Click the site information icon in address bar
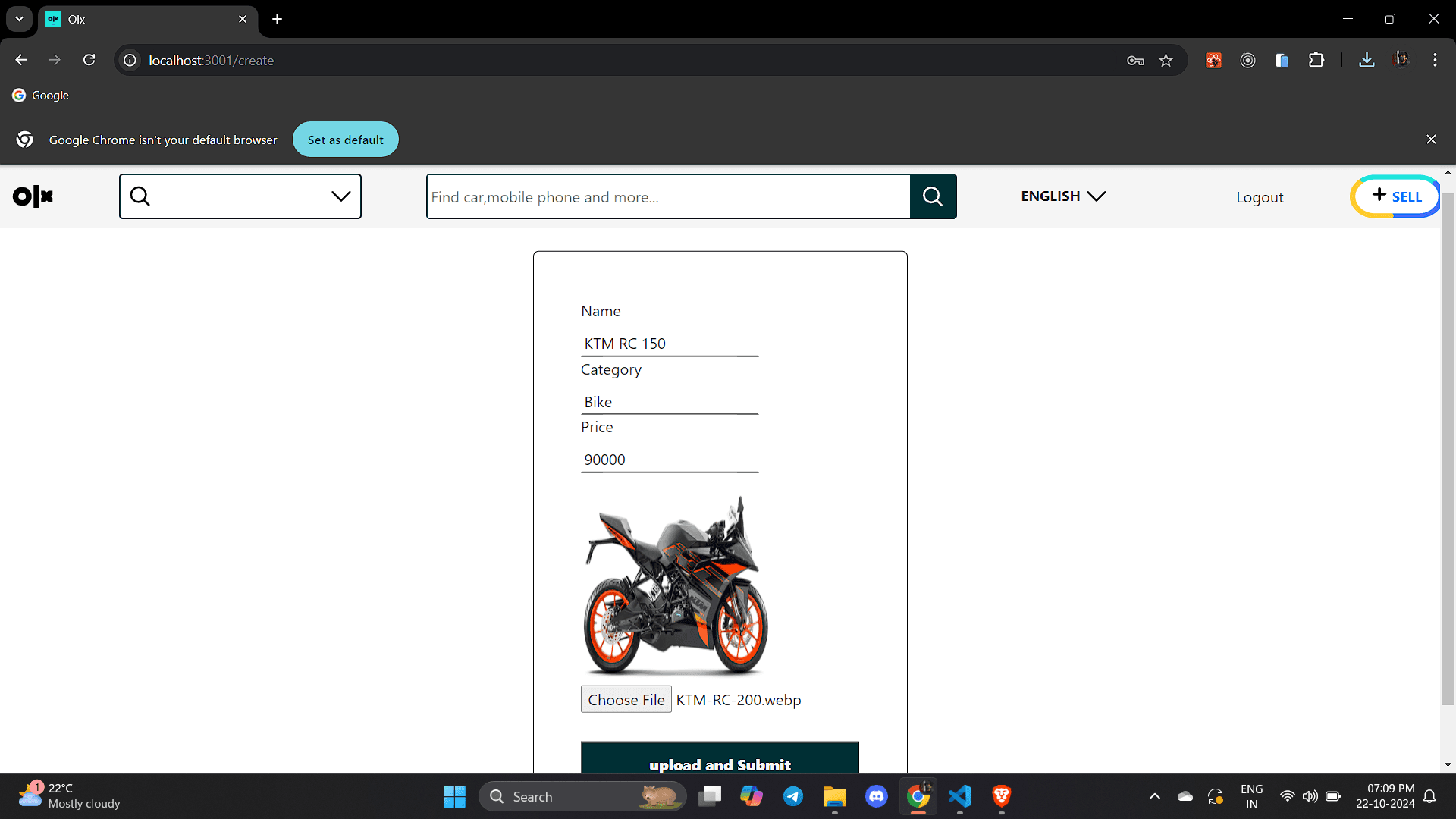The width and height of the screenshot is (1456, 819). click(130, 60)
